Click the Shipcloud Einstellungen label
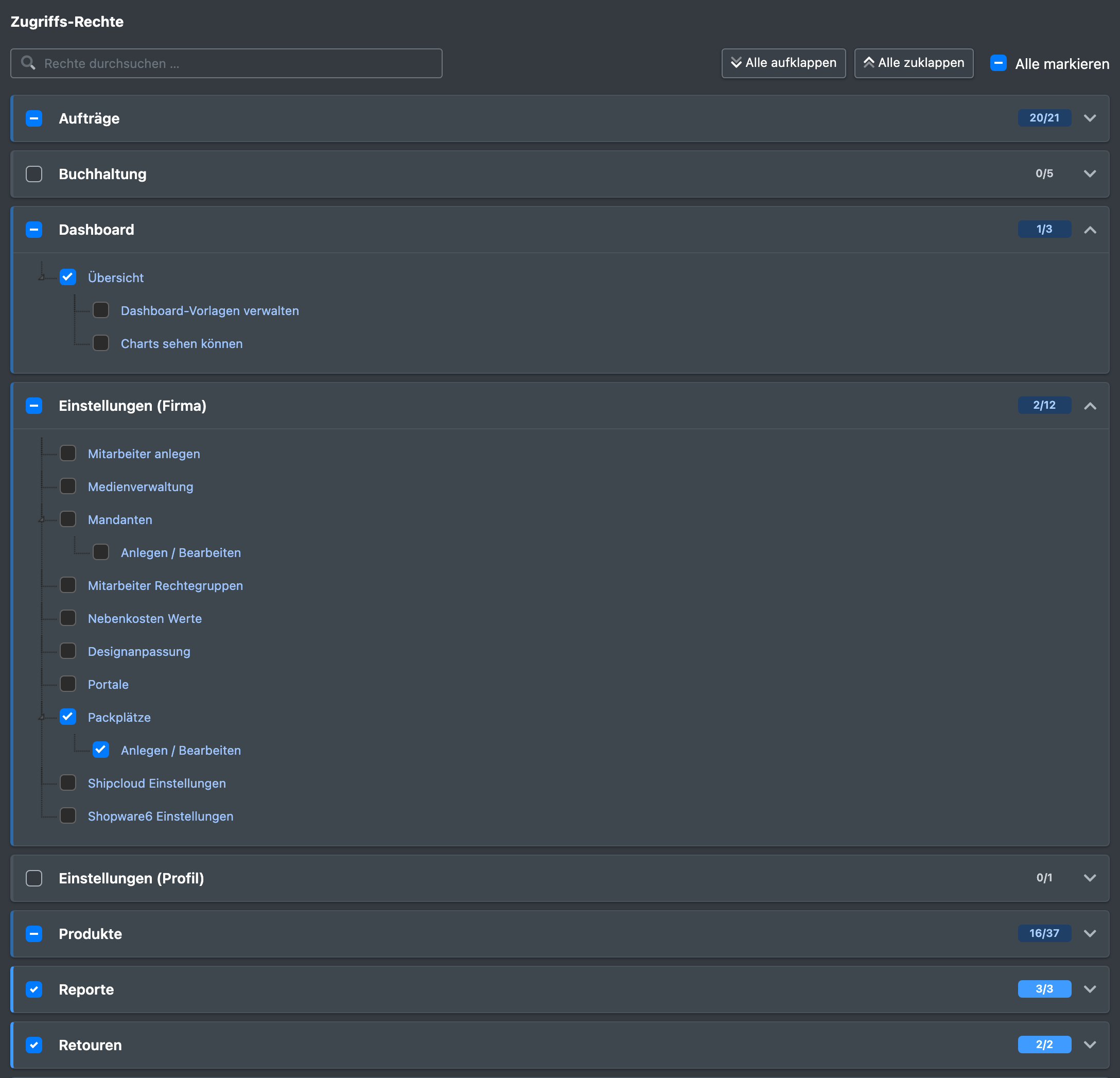The width and height of the screenshot is (1120, 1078). point(156,783)
